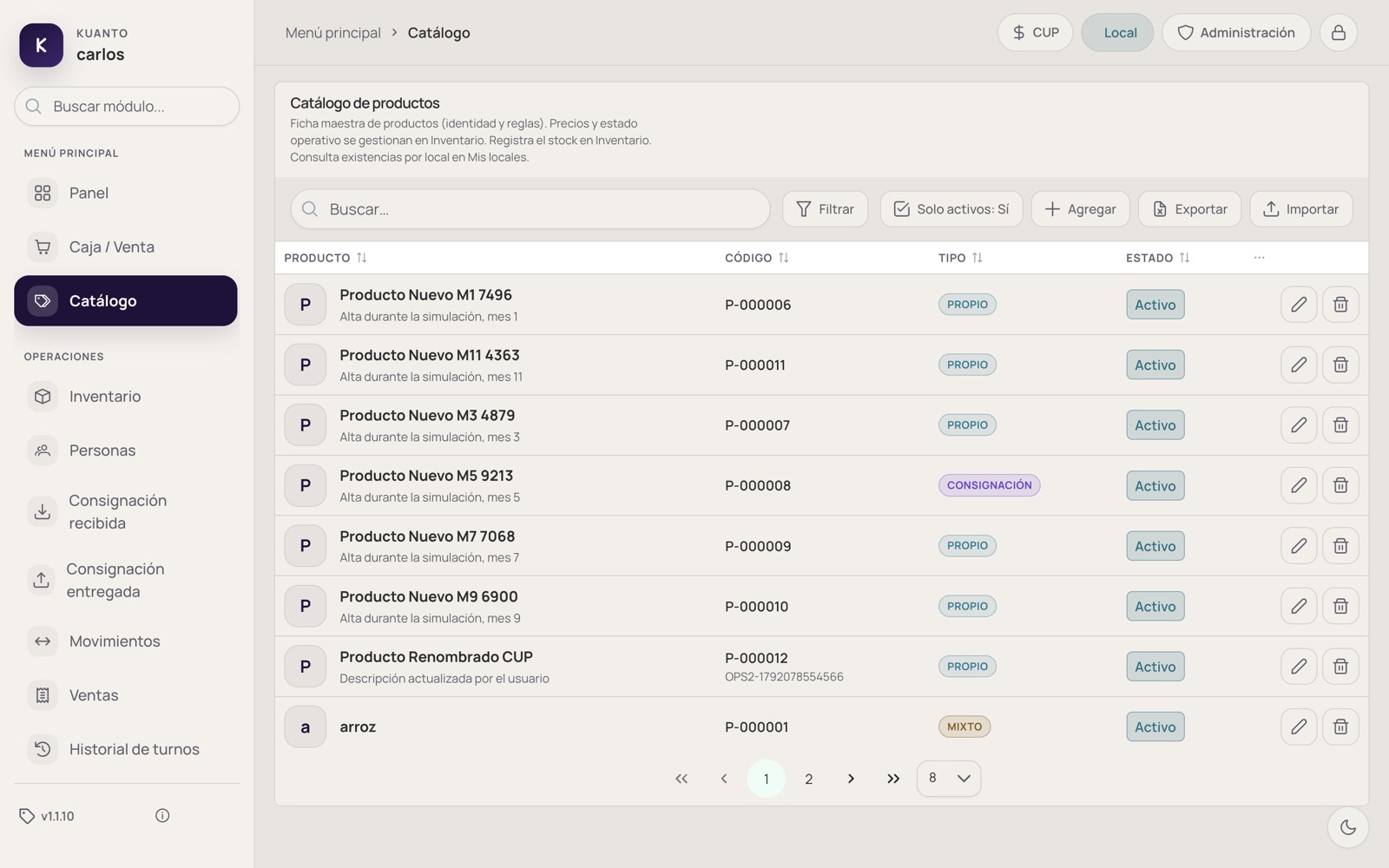Focus the catalog Buscar... search box

pos(530,209)
